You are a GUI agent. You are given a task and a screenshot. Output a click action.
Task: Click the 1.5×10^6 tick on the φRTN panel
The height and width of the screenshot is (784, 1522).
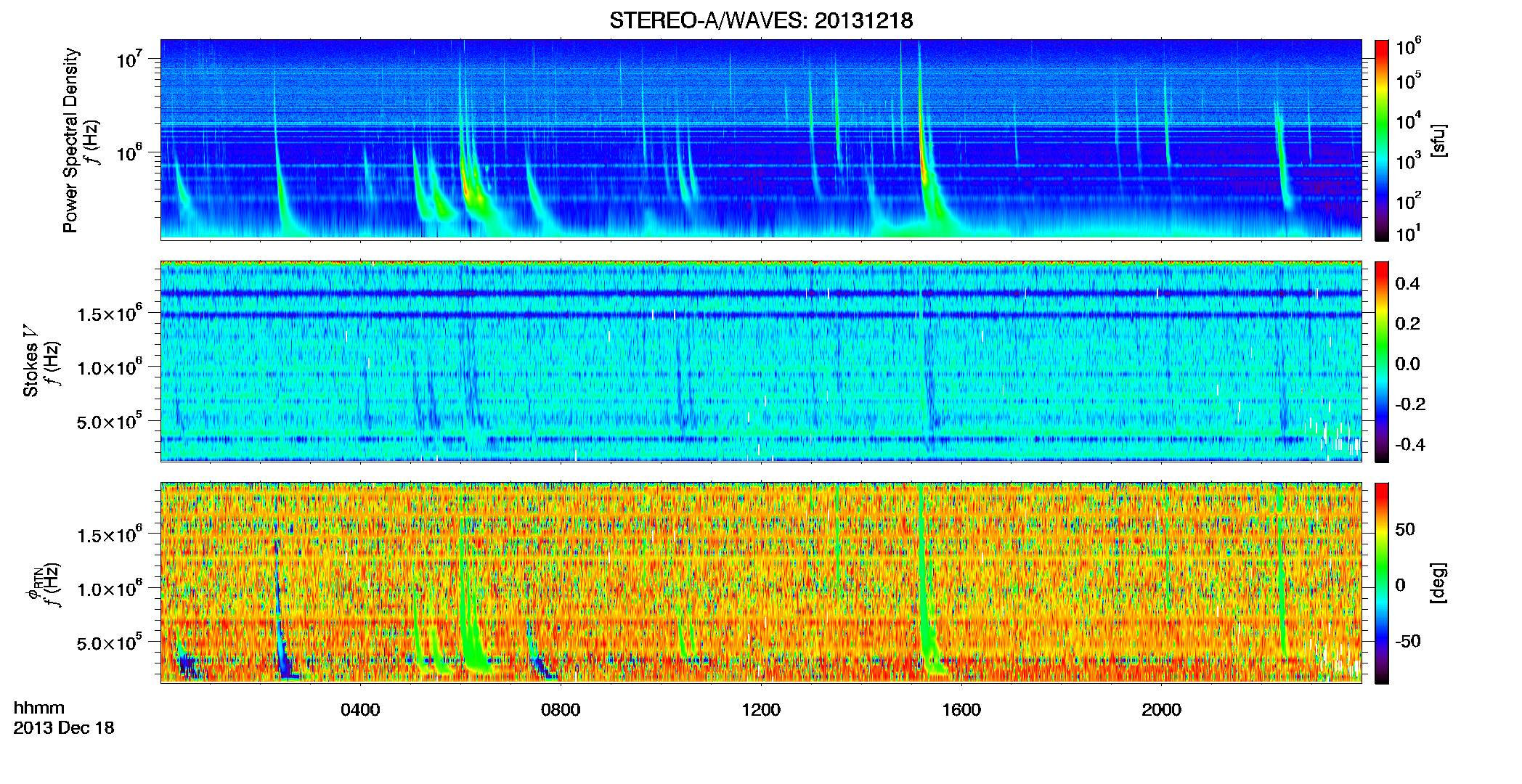(x=109, y=534)
